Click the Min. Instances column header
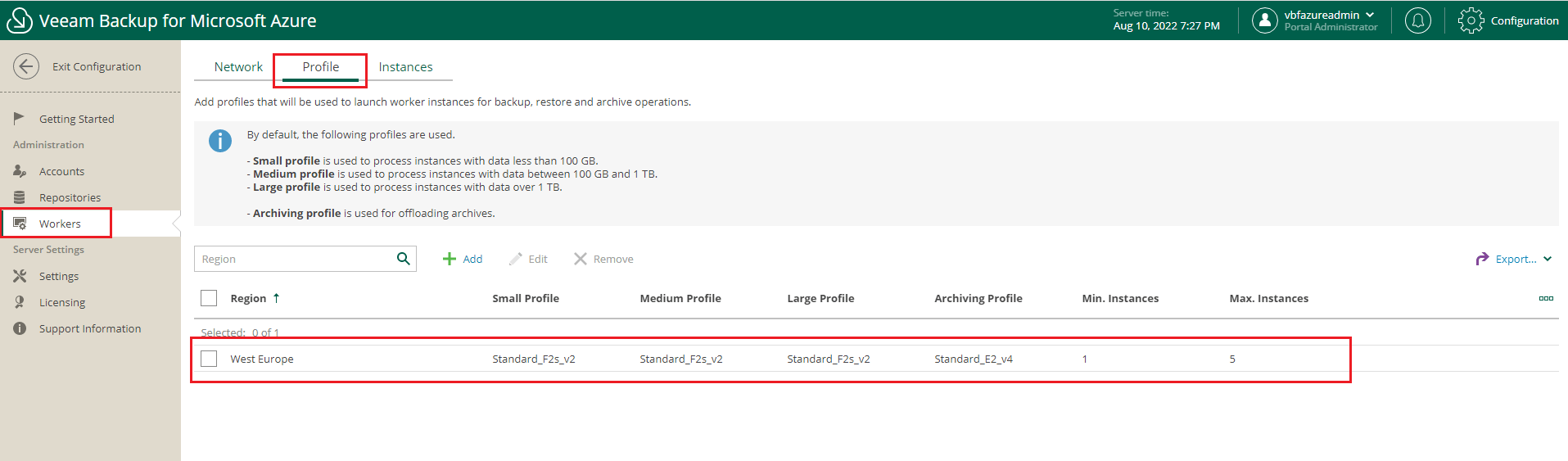 coord(1120,298)
